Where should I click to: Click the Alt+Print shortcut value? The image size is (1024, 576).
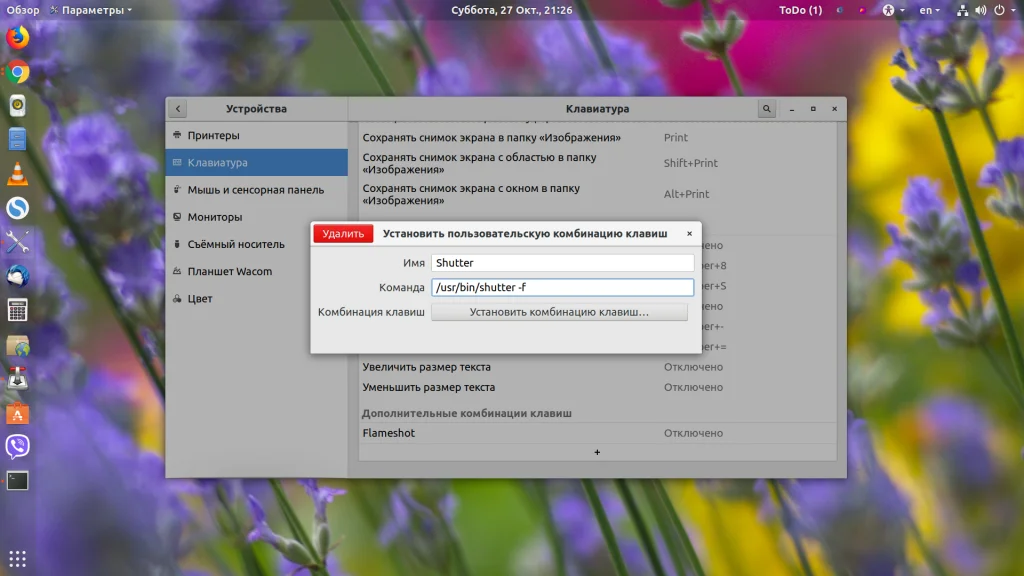pyautogui.click(x=686, y=194)
